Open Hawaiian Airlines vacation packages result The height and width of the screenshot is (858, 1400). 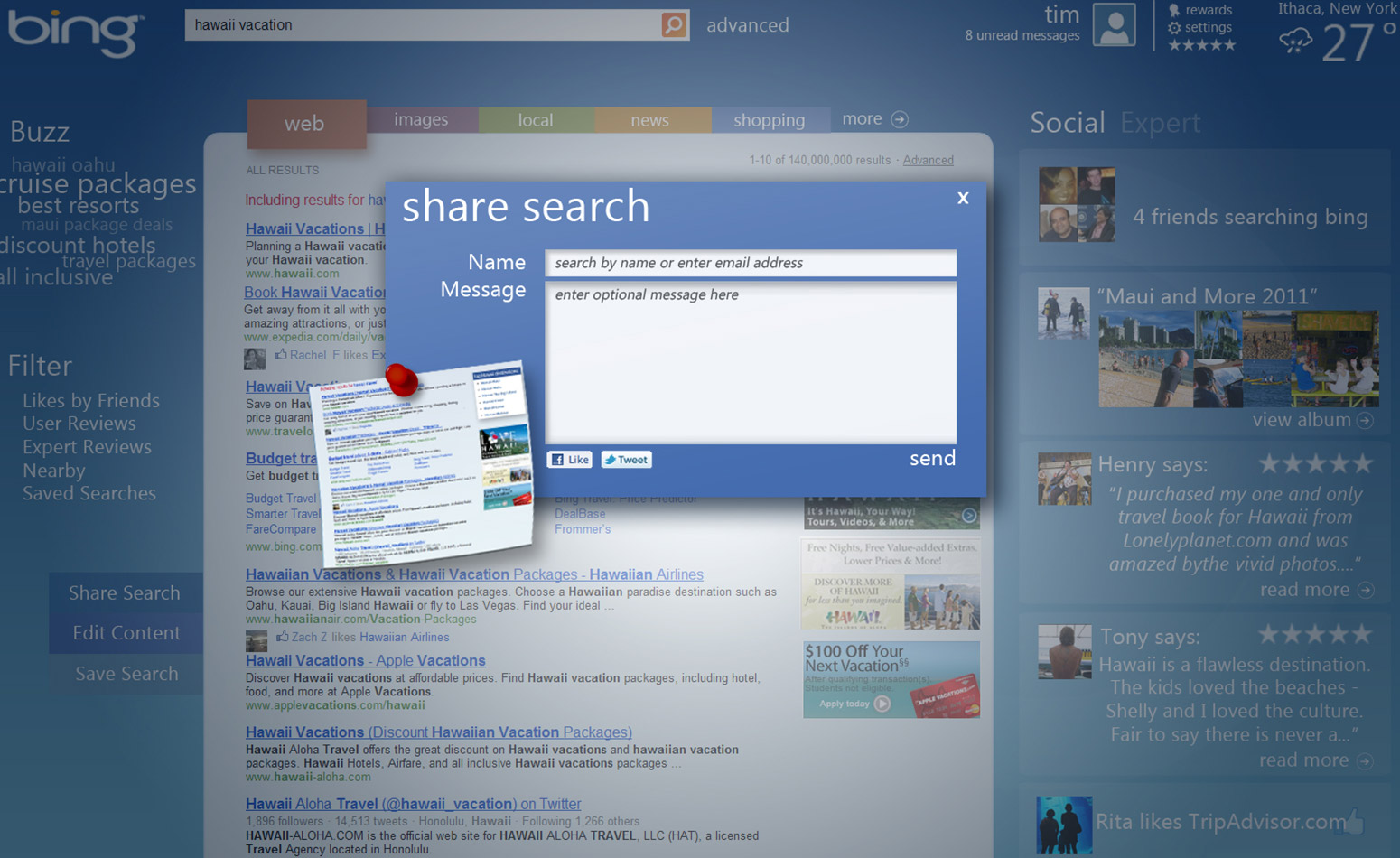tap(474, 574)
